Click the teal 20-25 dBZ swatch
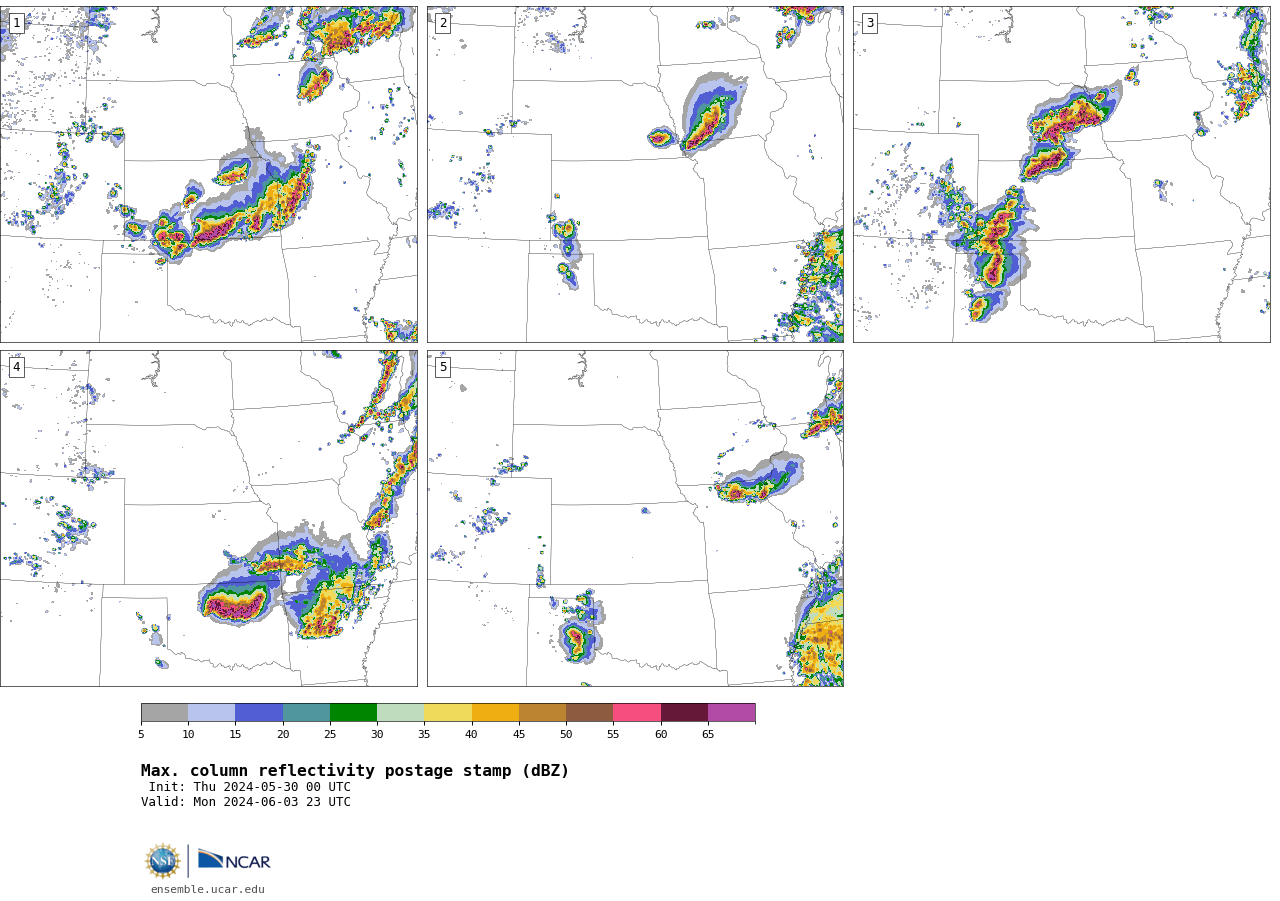This screenshot has width=1280, height=901. [x=306, y=713]
